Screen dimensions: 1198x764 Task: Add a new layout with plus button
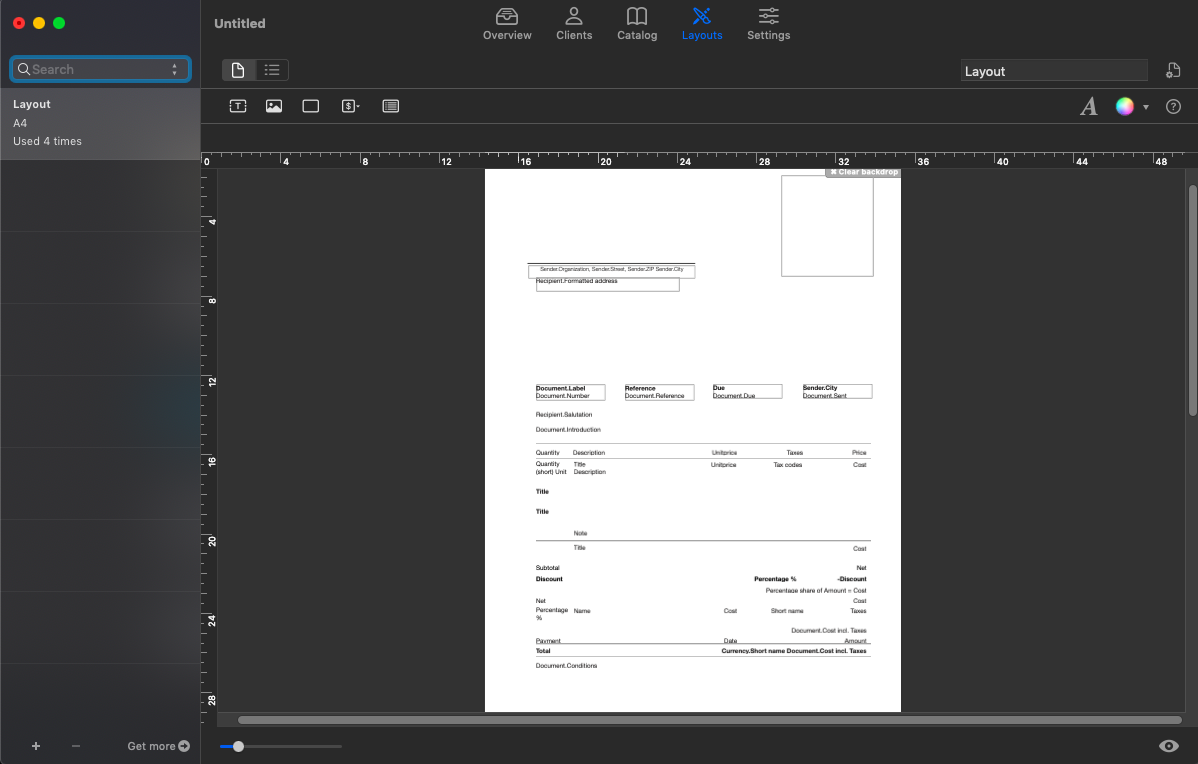tap(36, 746)
